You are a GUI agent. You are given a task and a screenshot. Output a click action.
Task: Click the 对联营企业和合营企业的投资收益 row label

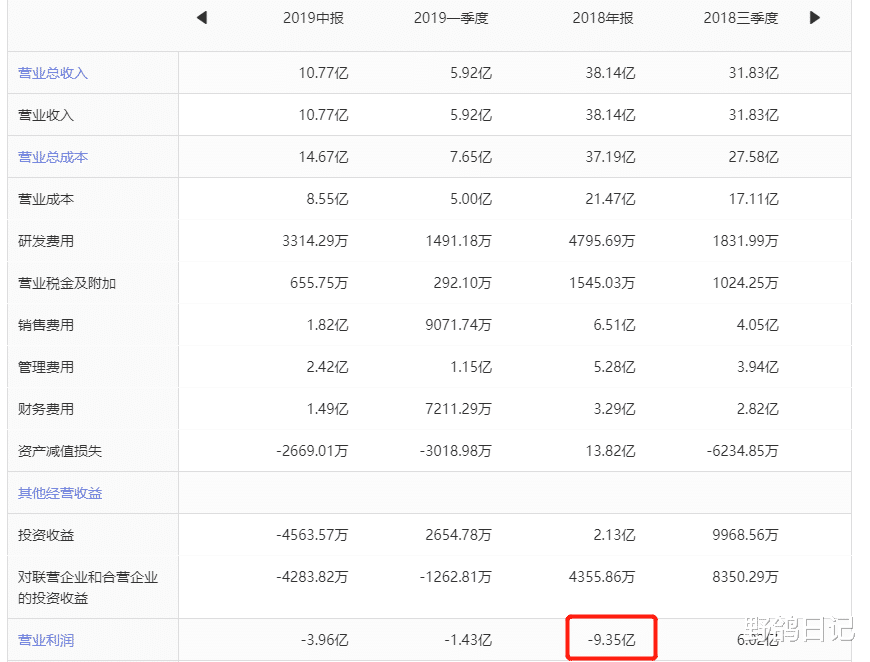click(88, 587)
